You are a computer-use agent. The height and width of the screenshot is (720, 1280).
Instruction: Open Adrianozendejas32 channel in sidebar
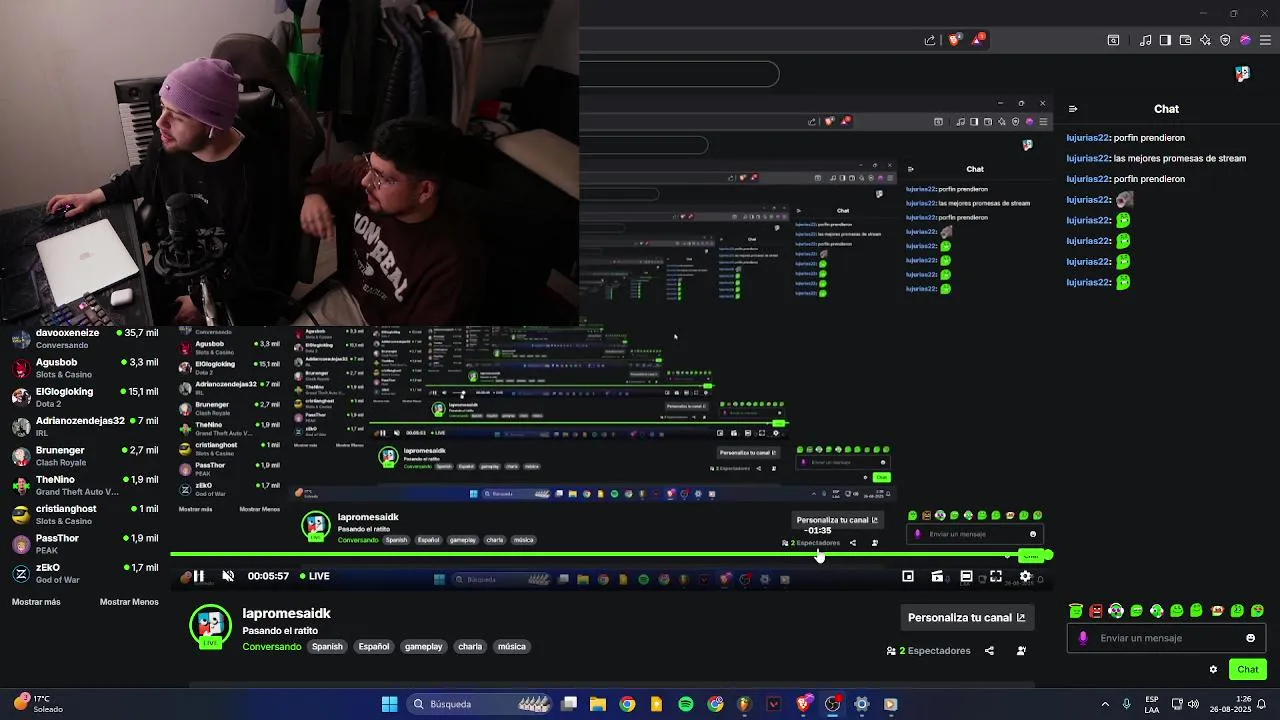click(x=85, y=426)
